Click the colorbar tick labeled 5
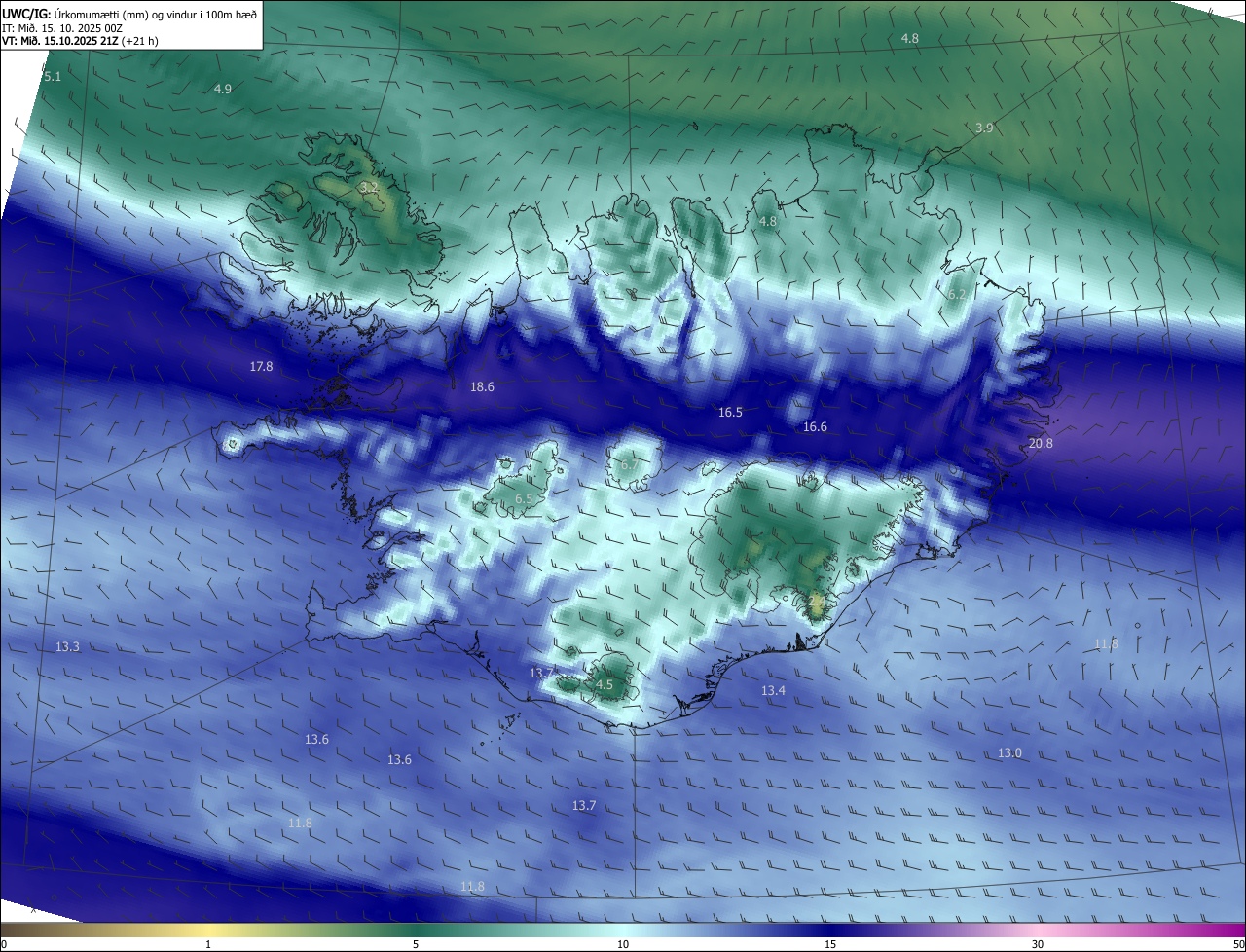1246x952 pixels. tap(416, 944)
